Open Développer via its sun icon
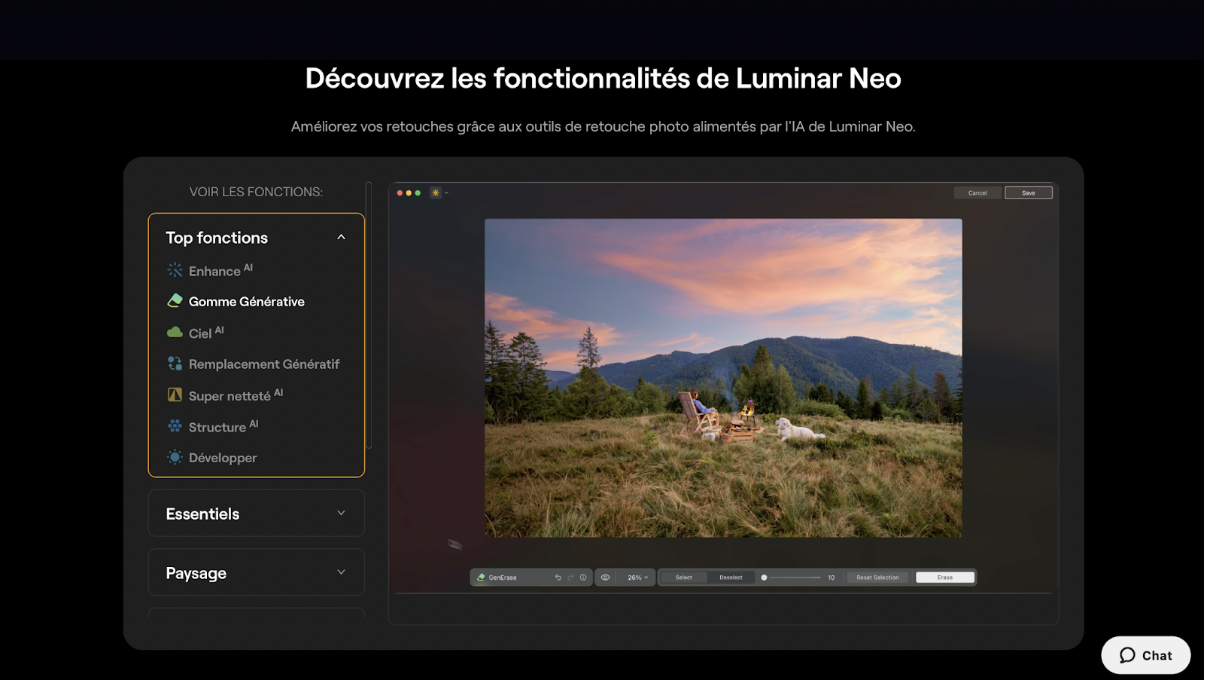 175,457
